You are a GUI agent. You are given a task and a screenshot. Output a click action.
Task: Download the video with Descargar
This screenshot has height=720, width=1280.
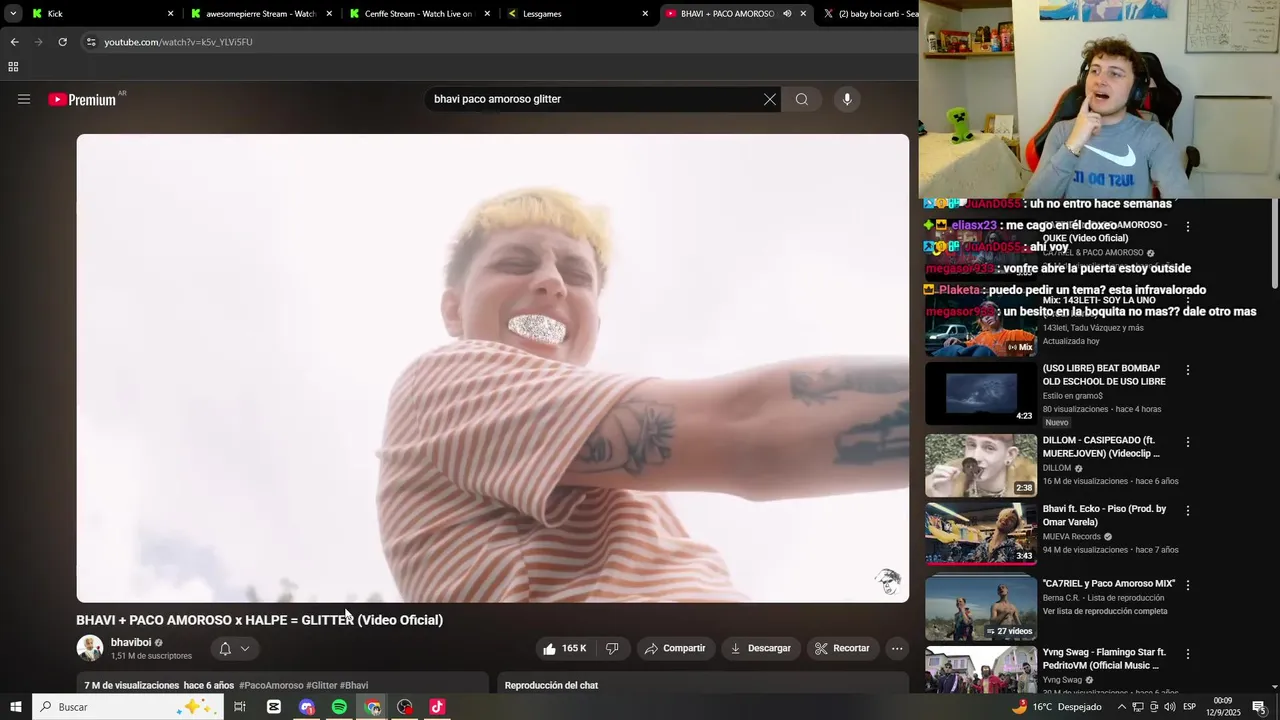(761, 648)
